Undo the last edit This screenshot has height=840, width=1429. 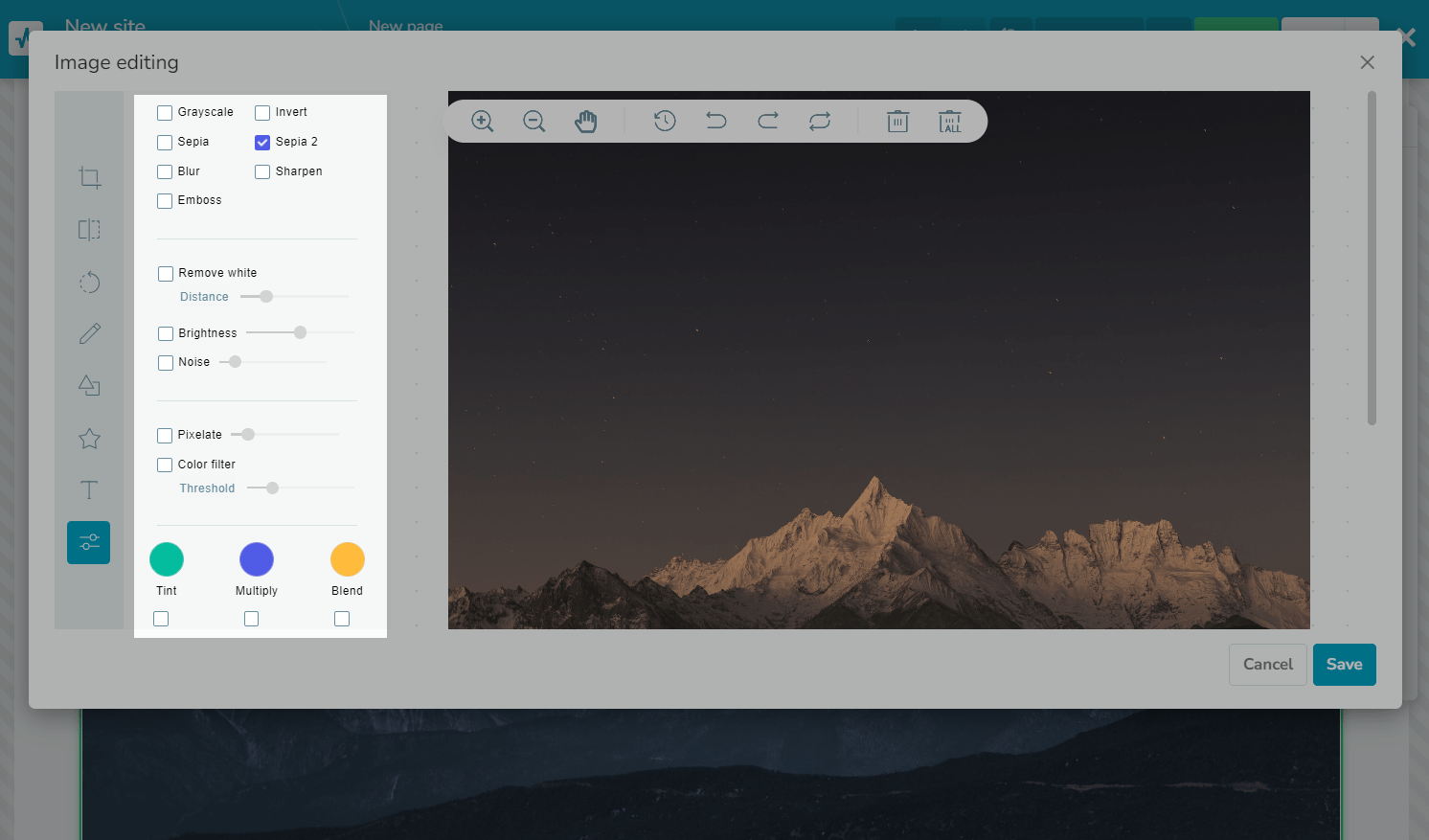[x=716, y=122]
